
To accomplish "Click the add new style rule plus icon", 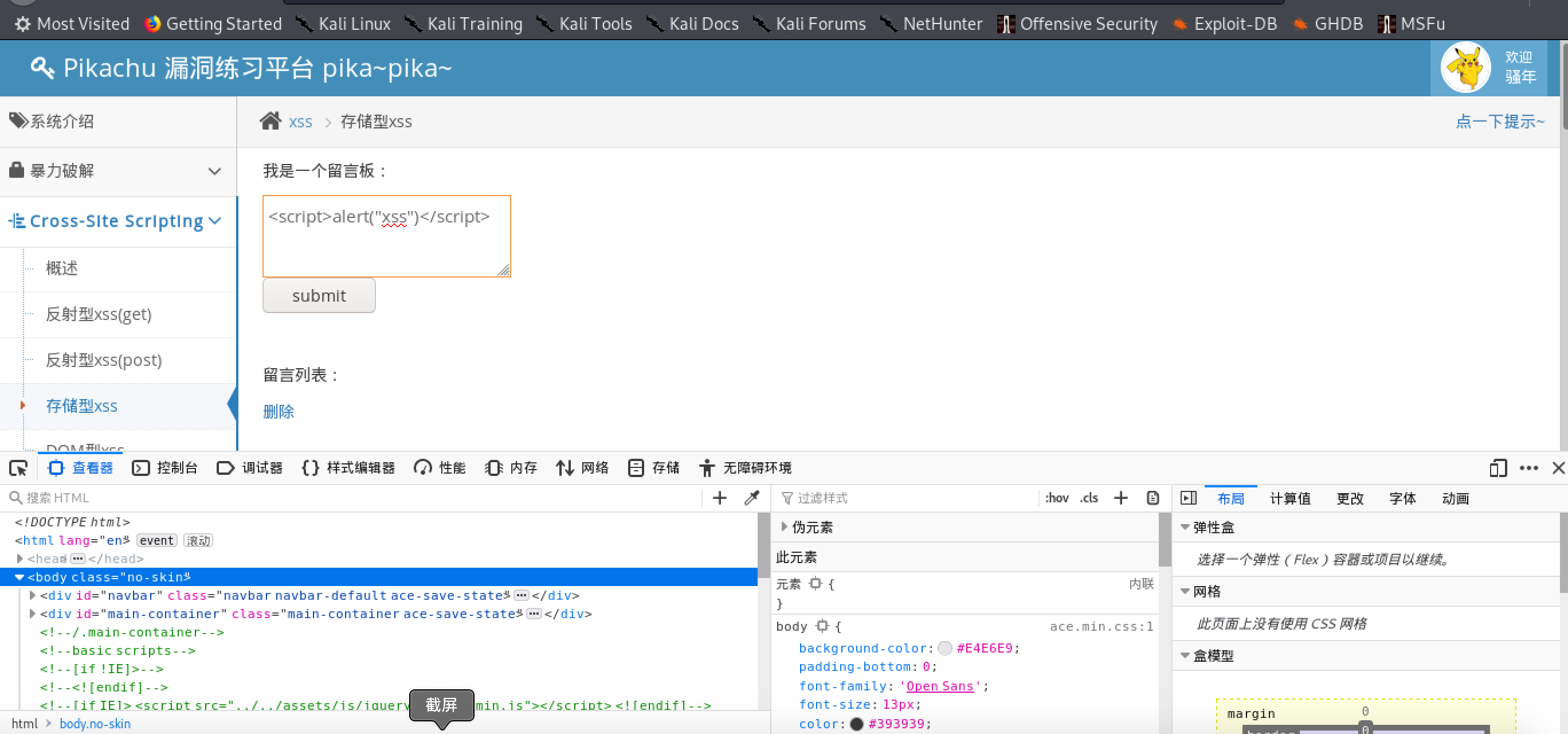I will point(1120,498).
